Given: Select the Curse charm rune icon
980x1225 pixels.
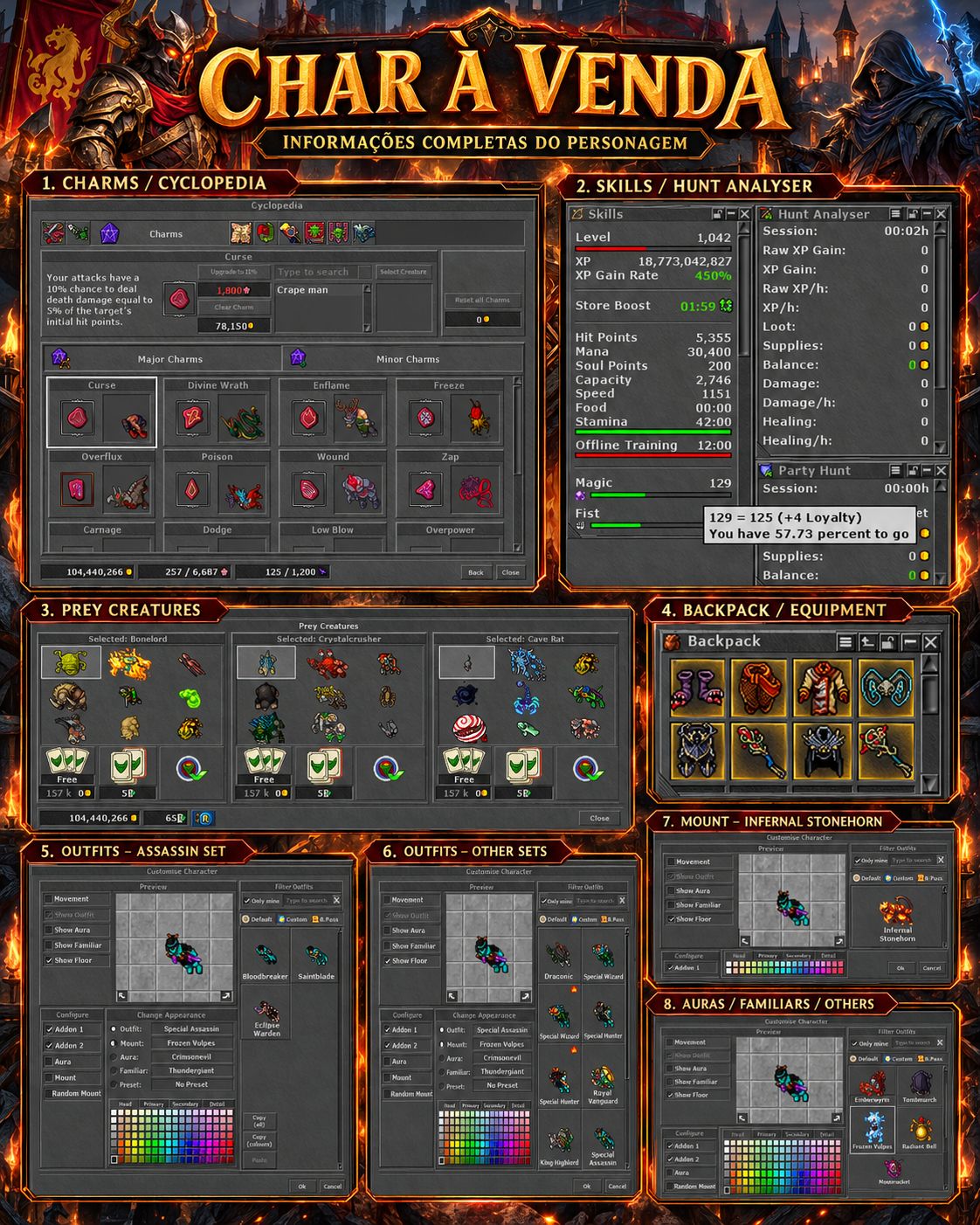Looking at the screenshot, I should click(x=77, y=418).
